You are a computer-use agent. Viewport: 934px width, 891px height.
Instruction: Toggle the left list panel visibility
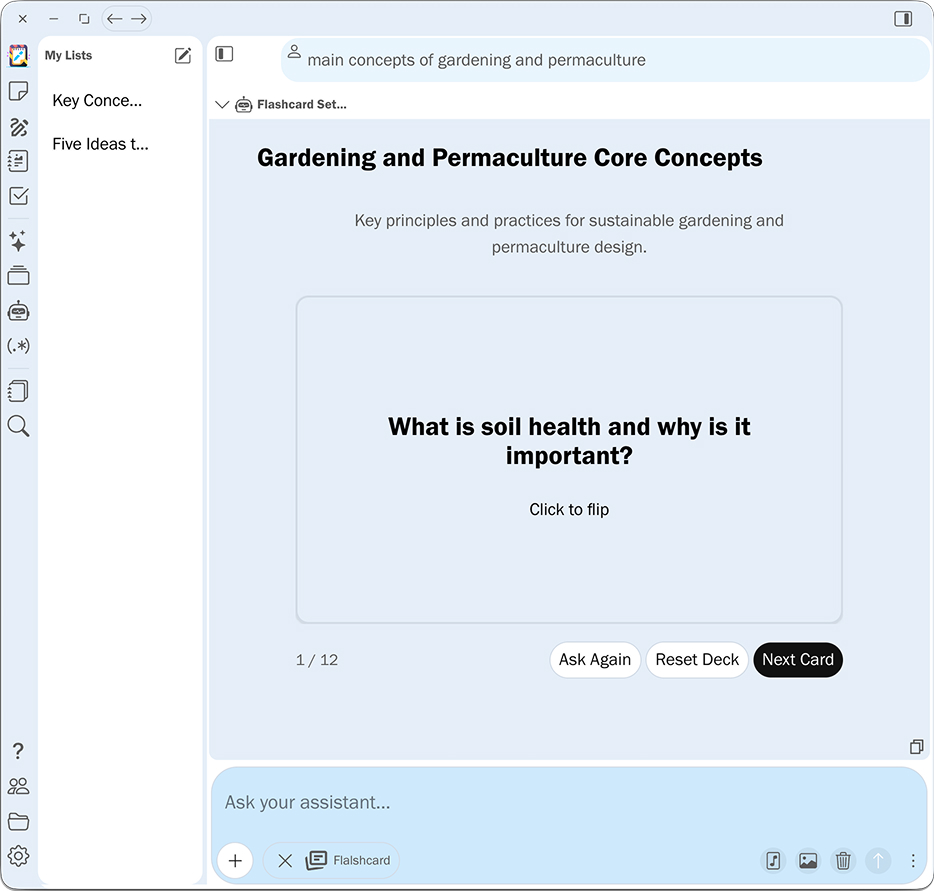coord(224,54)
